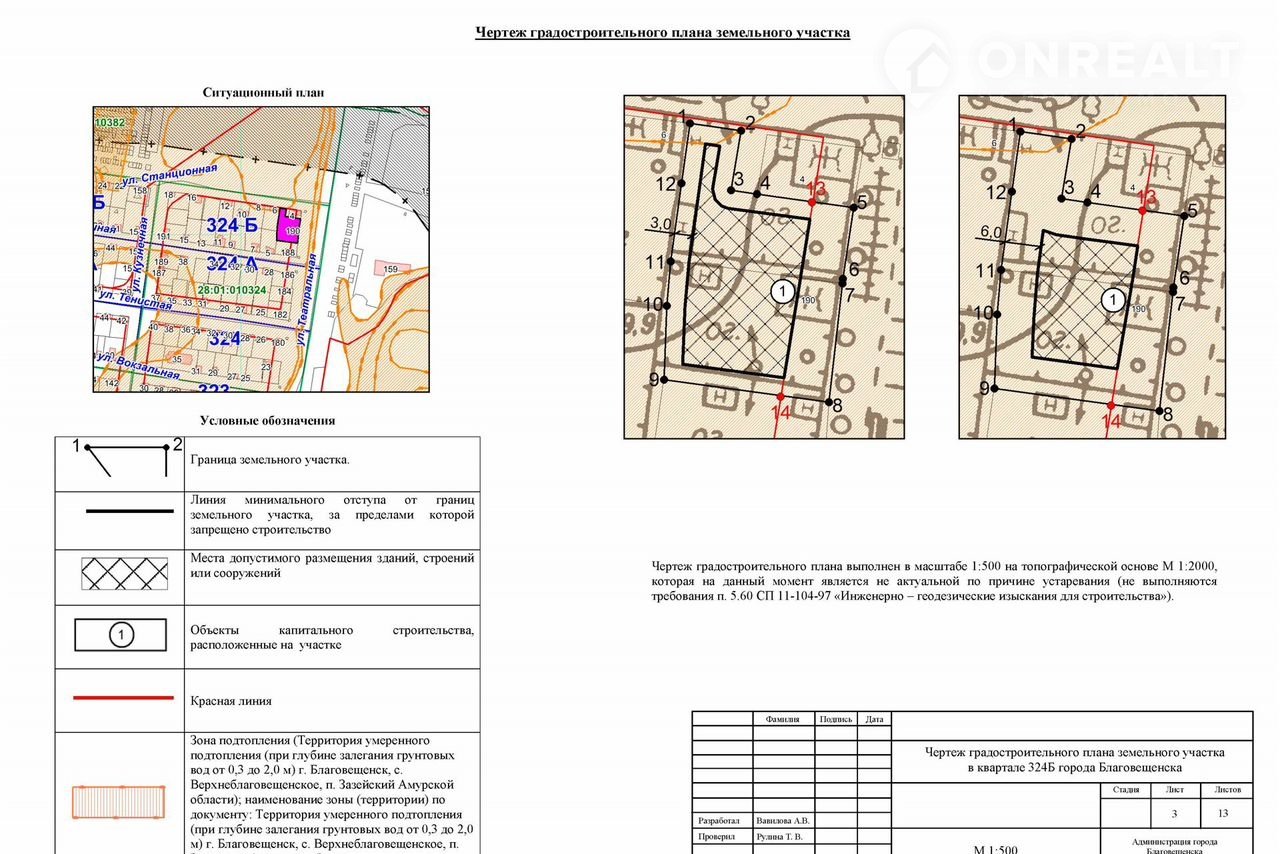This screenshot has height=854, width=1280.
Task: Click the 'Дата' column header in title block
Action: [874, 719]
